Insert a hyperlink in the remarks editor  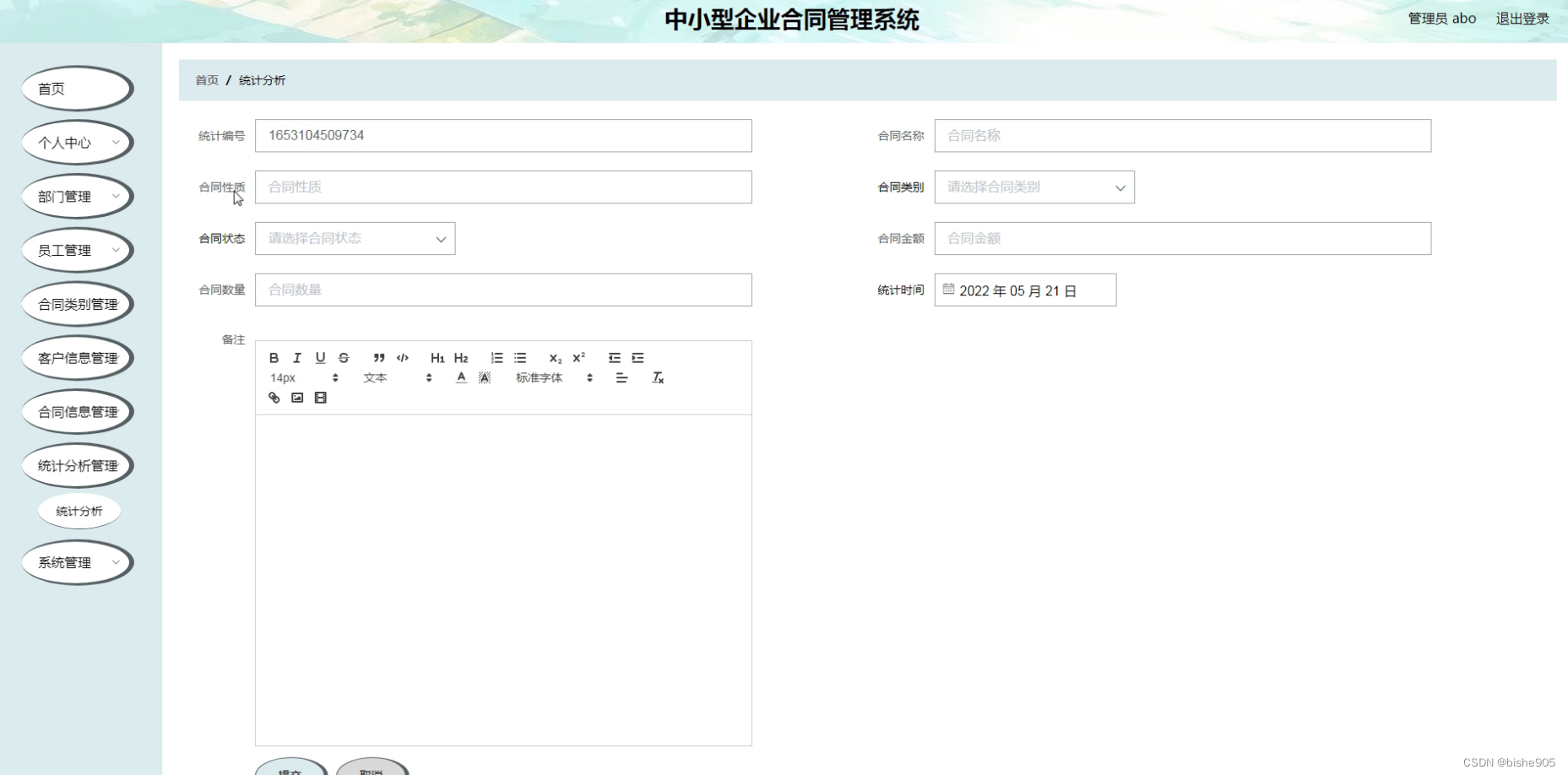[x=274, y=397]
